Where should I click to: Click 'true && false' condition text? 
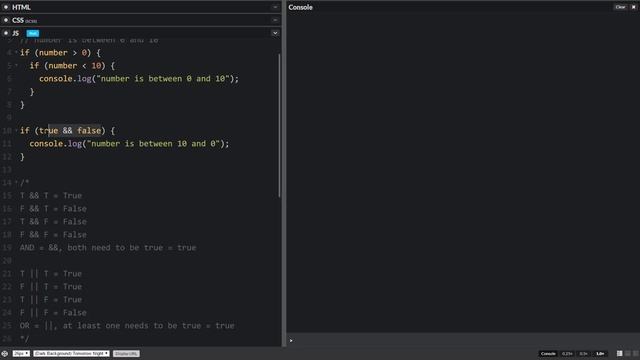click(x=70, y=131)
